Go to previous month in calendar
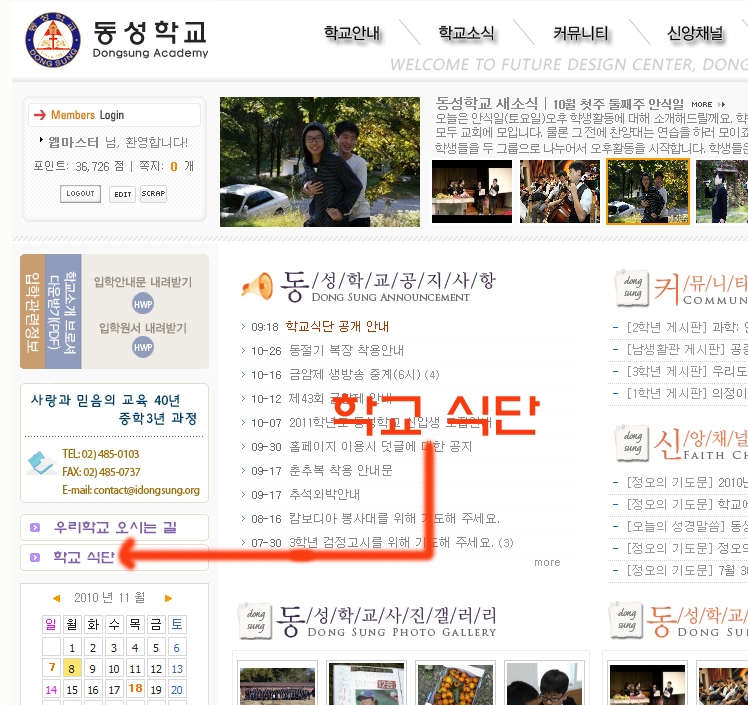 coord(56,598)
